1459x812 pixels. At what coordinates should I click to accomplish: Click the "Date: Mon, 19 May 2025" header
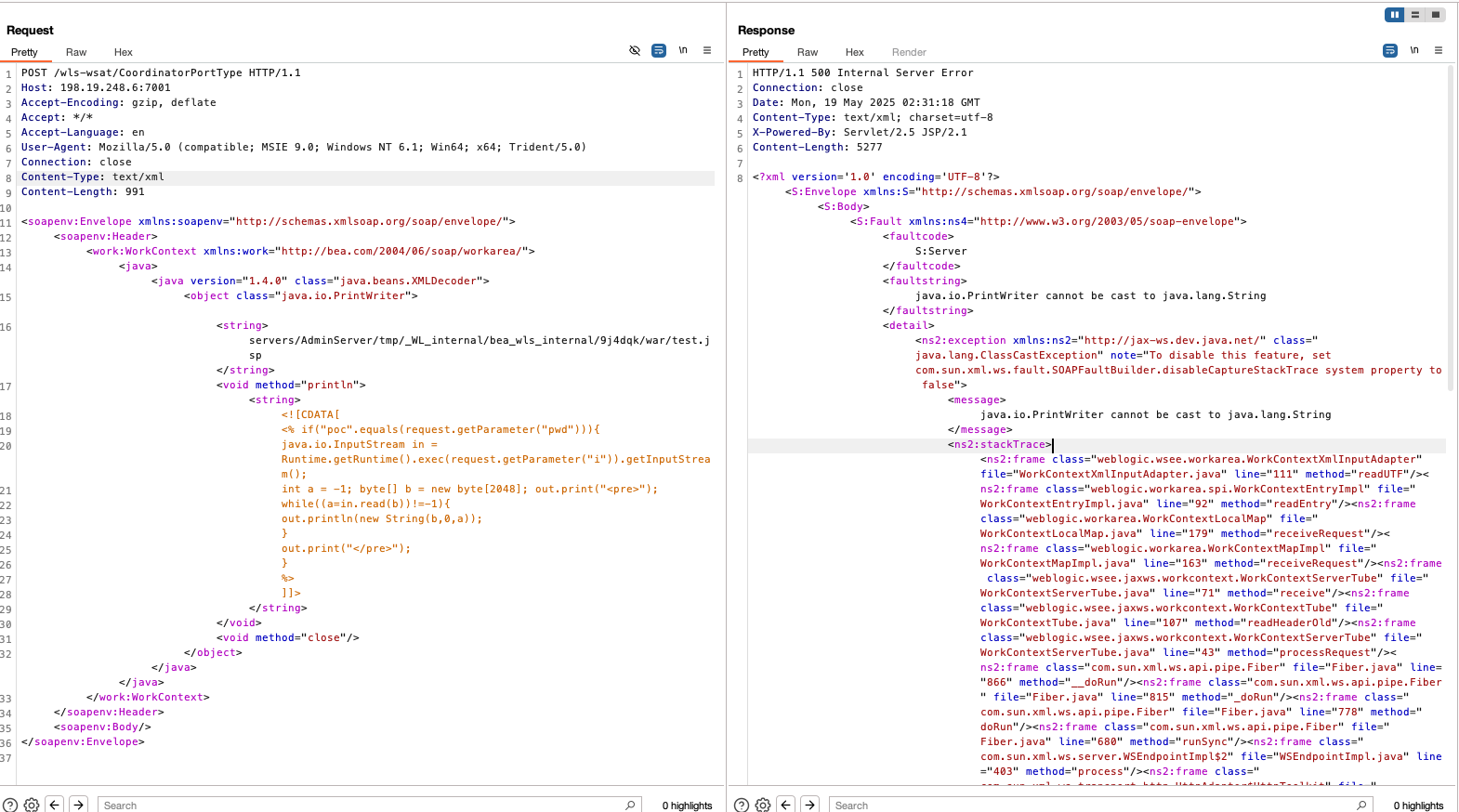click(x=866, y=102)
